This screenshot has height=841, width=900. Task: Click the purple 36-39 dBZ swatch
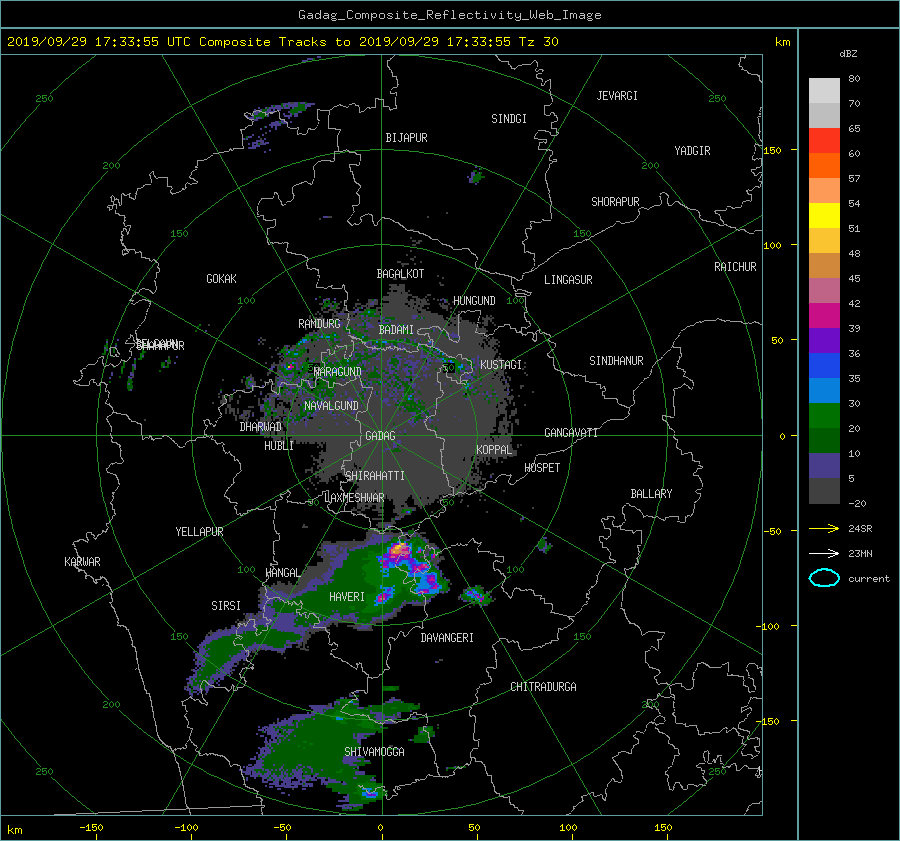tap(824, 341)
